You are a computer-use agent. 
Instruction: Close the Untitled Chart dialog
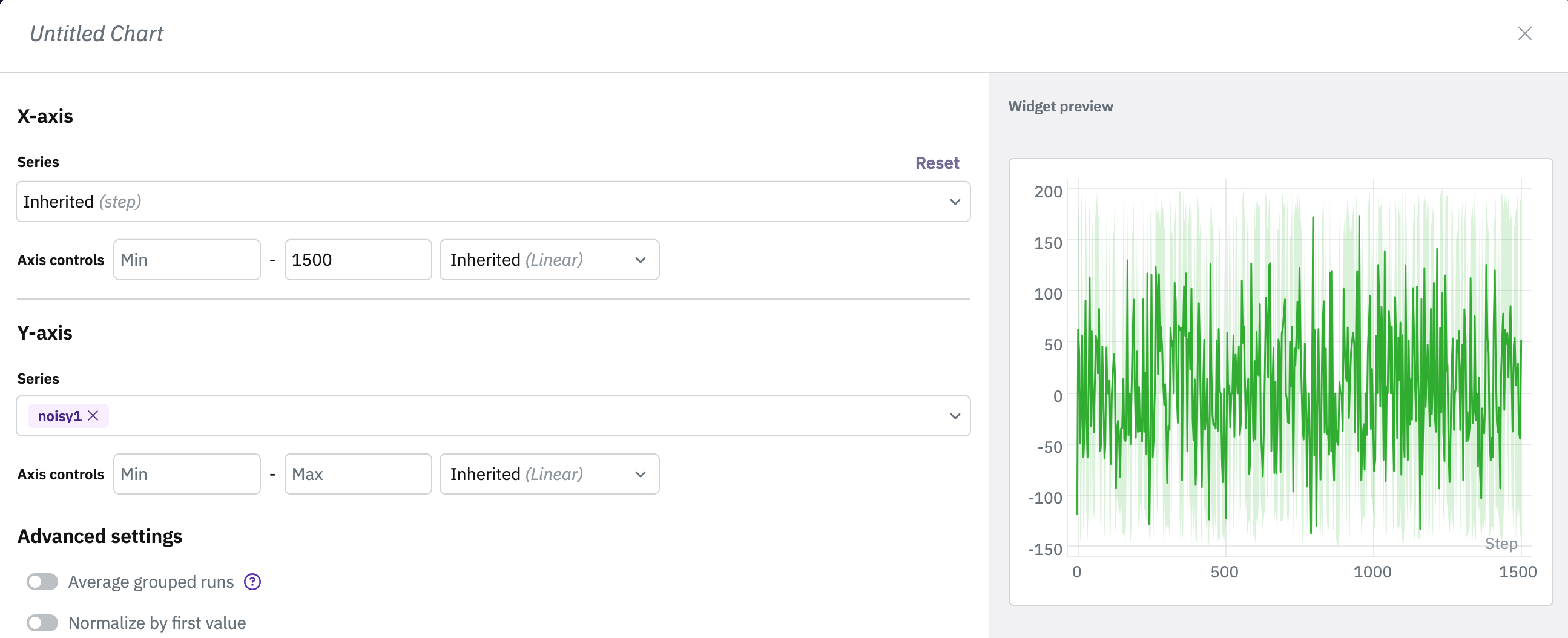(1524, 33)
